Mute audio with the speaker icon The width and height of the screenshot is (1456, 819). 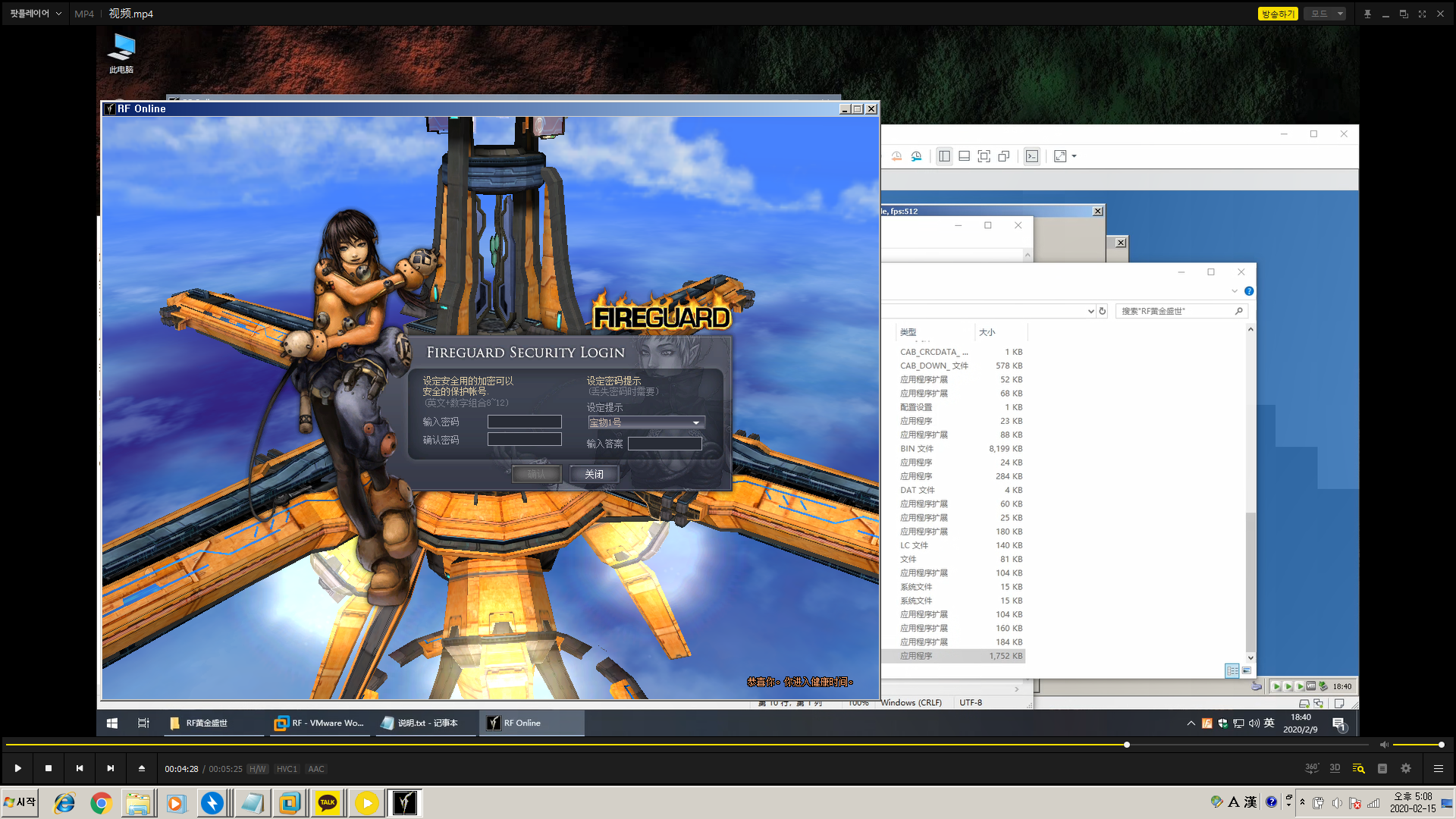point(1384,745)
